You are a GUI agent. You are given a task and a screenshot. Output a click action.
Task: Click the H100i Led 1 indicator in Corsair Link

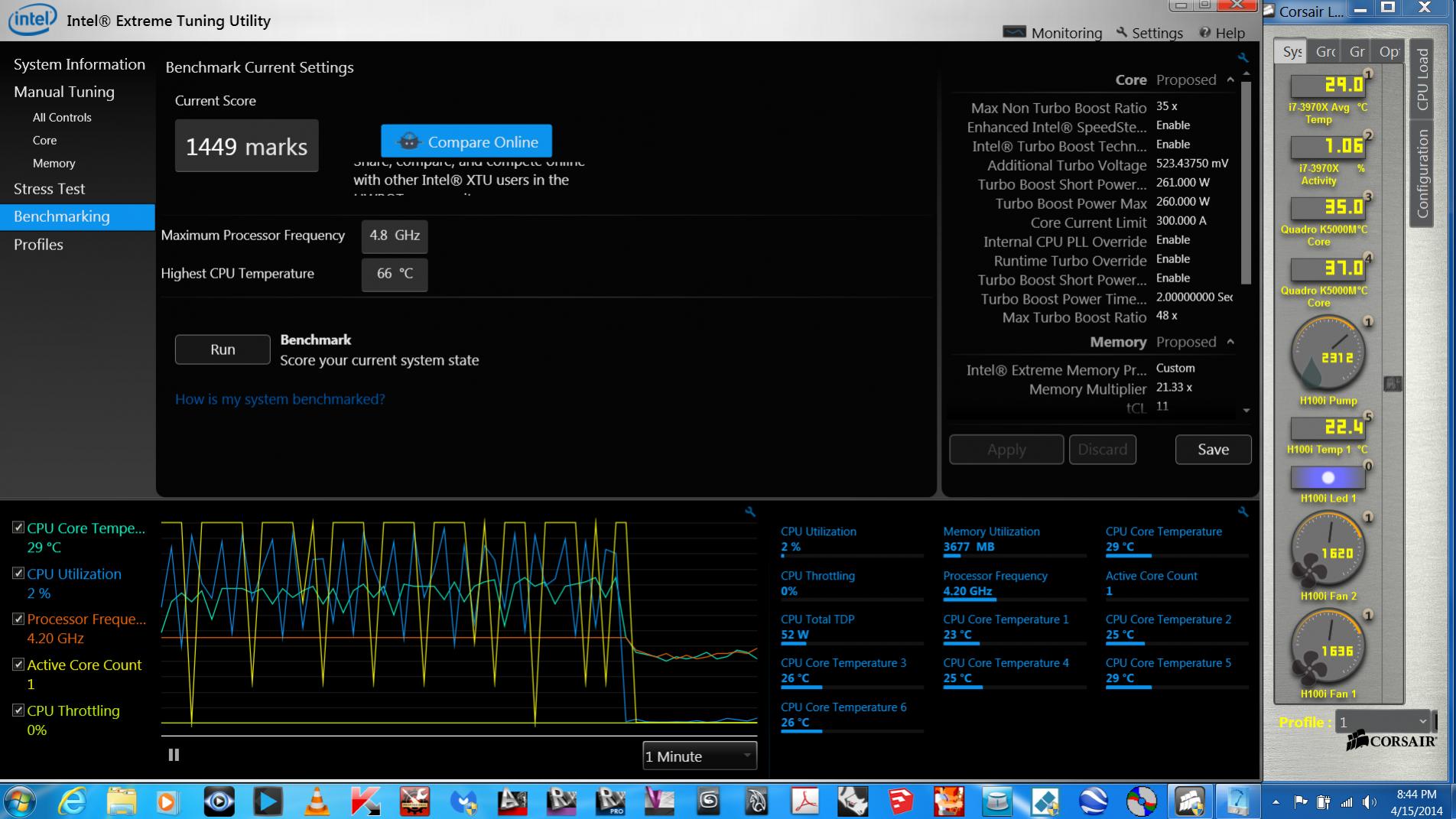click(x=1328, y=478)
